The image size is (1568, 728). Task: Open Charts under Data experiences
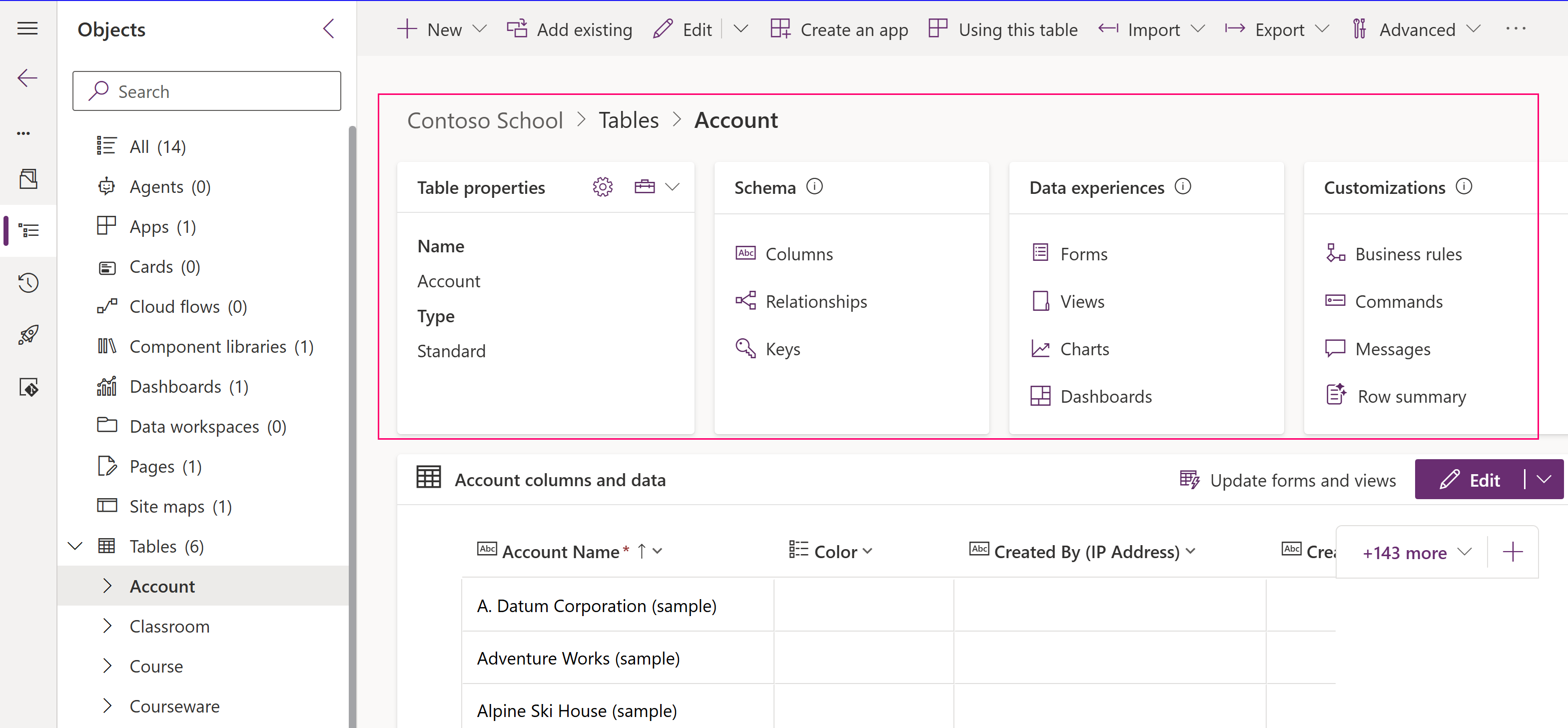click(1084, 349)
